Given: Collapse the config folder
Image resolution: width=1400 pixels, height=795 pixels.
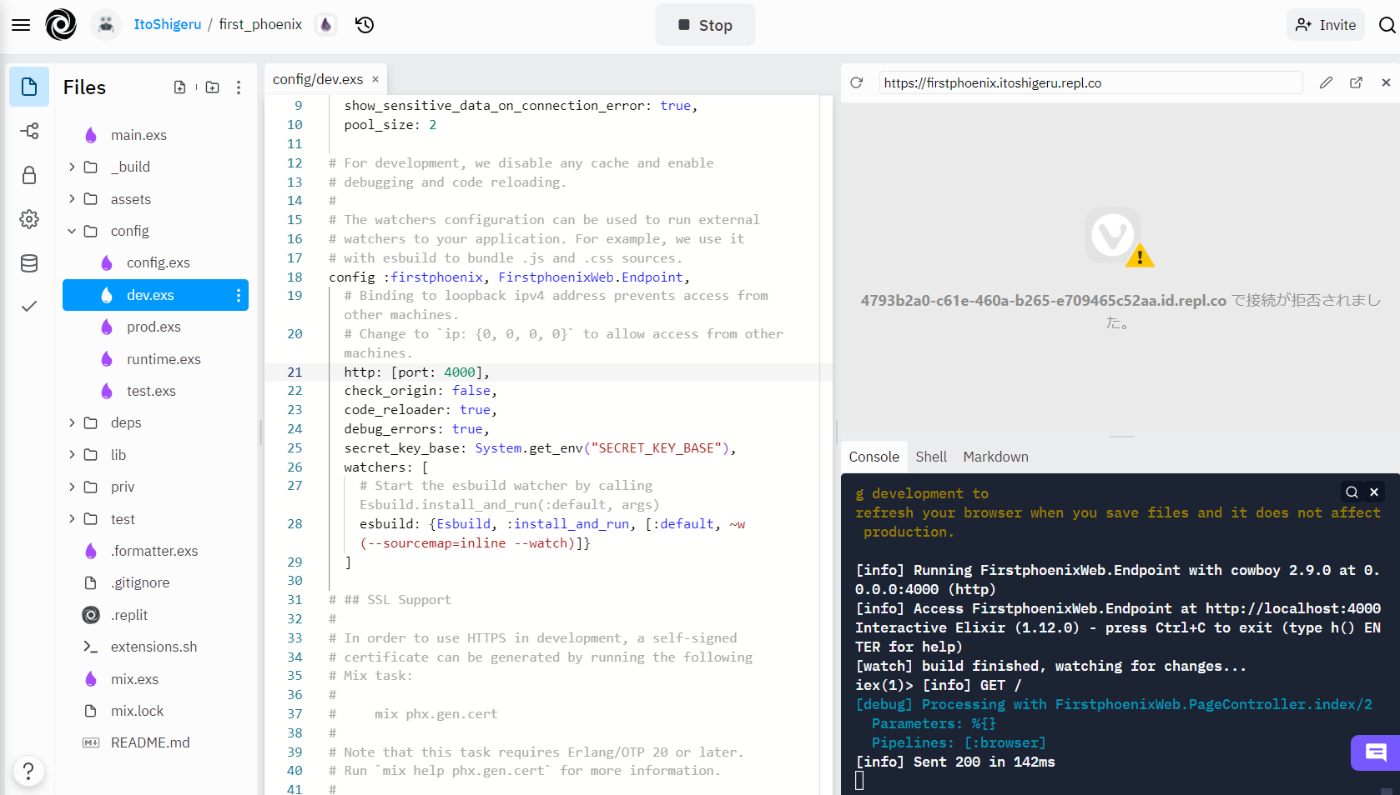Looking at the screenshot, I should [x=71, y=230].
